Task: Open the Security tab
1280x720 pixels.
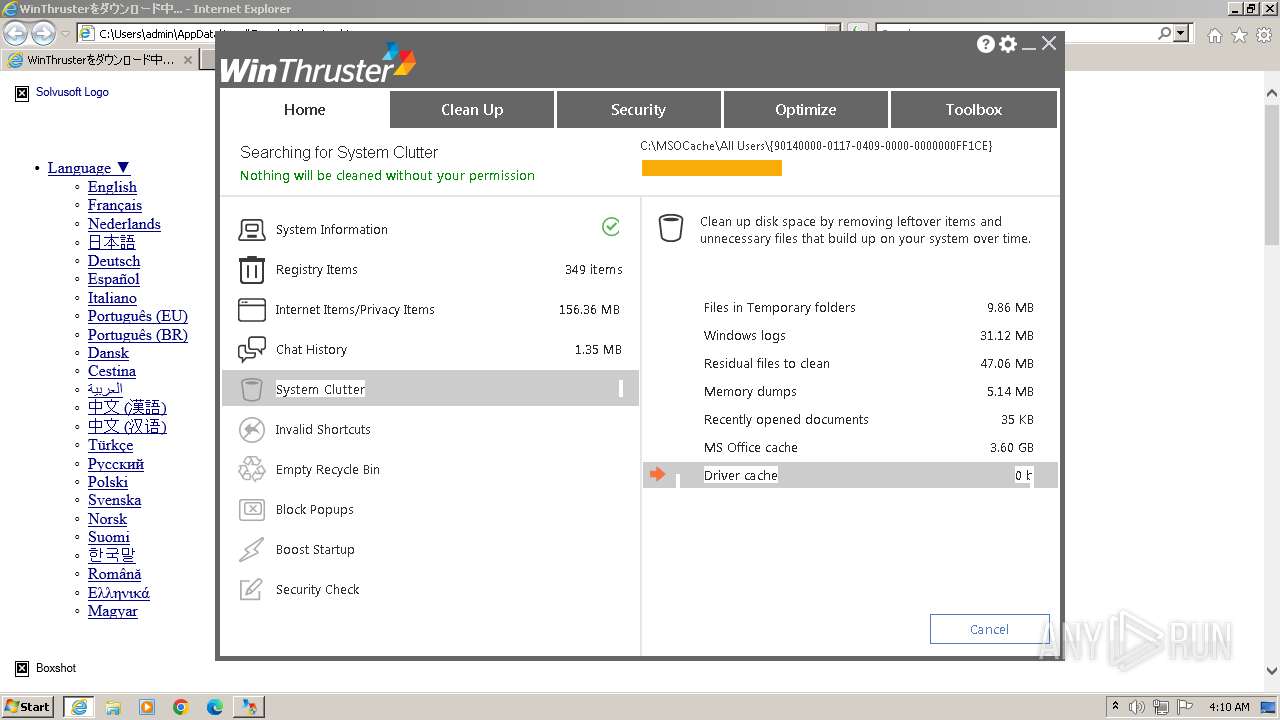Action: pos(638,110)
